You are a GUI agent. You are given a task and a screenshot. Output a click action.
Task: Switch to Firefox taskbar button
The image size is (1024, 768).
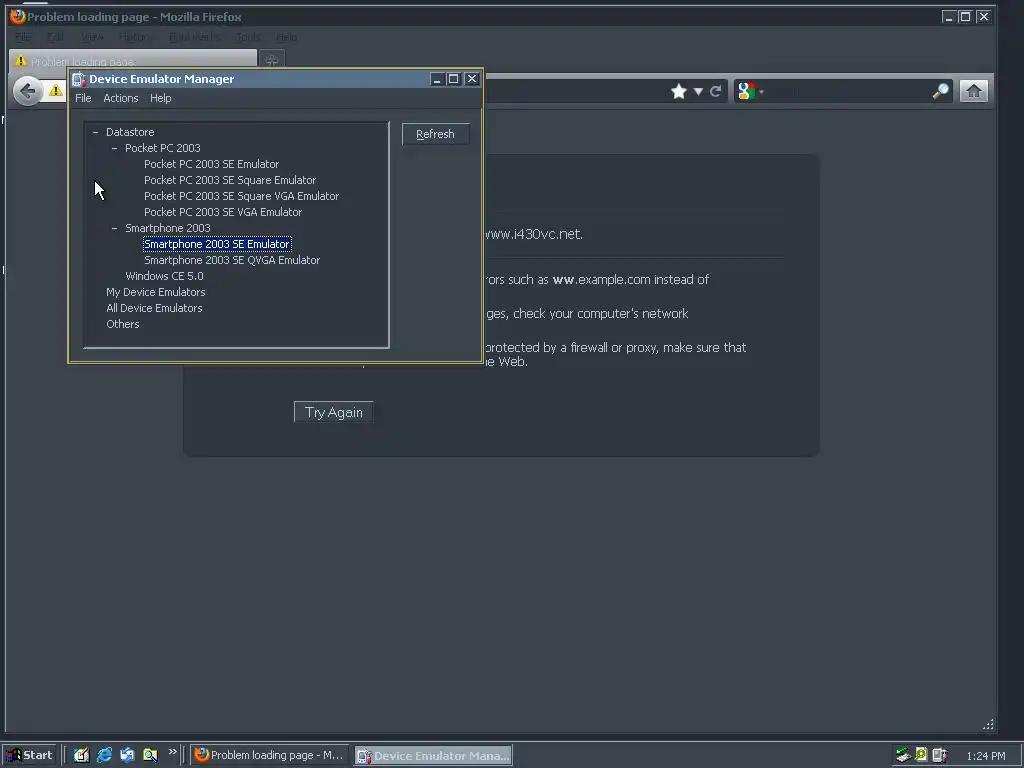[x=270, y=756]
